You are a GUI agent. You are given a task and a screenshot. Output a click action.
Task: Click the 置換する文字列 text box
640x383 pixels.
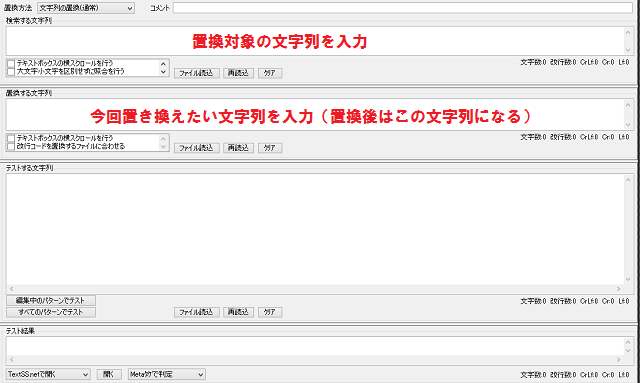pyautogui.click(x=316, y=116)
